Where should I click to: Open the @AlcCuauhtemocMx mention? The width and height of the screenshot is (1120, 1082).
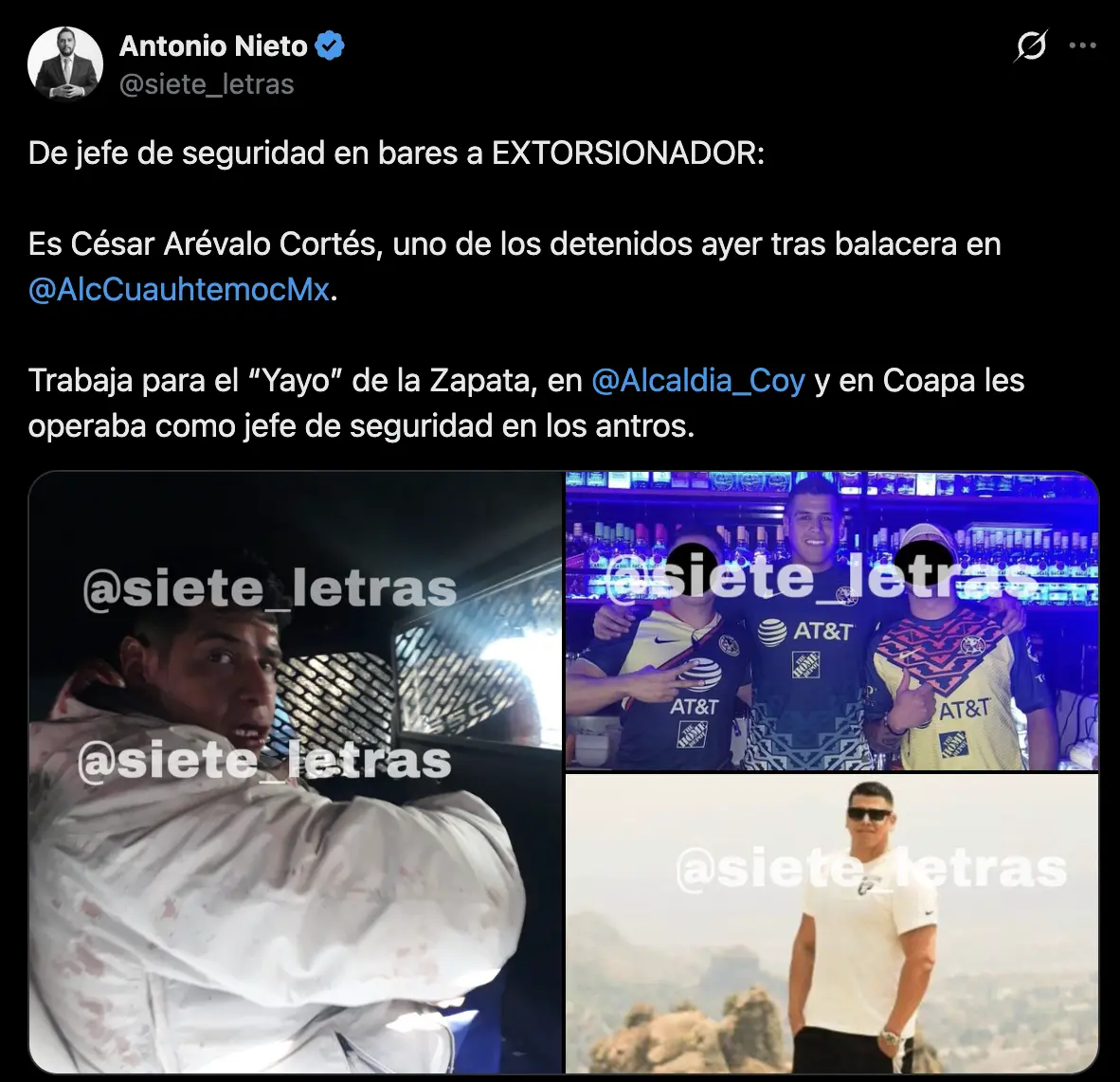tap(179, 289)
